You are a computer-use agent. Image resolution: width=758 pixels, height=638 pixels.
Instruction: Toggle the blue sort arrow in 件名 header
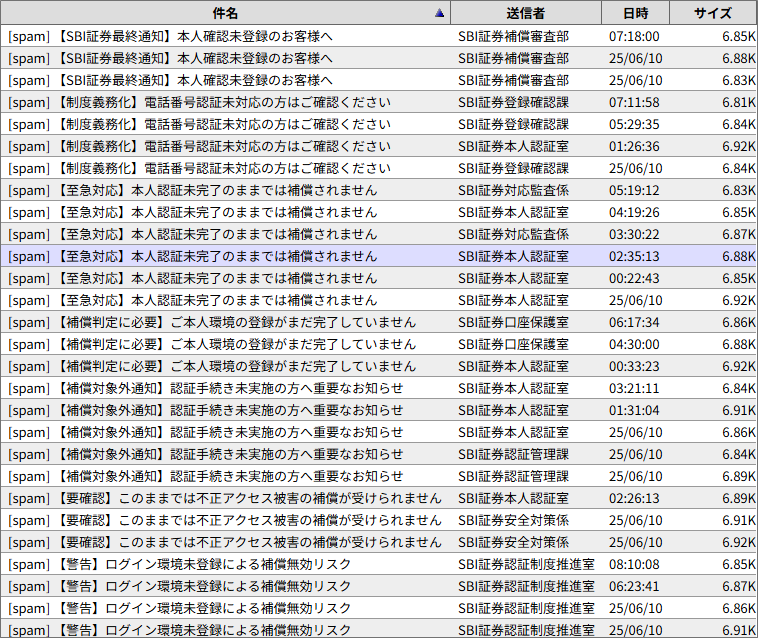click(x=439, y=13)
